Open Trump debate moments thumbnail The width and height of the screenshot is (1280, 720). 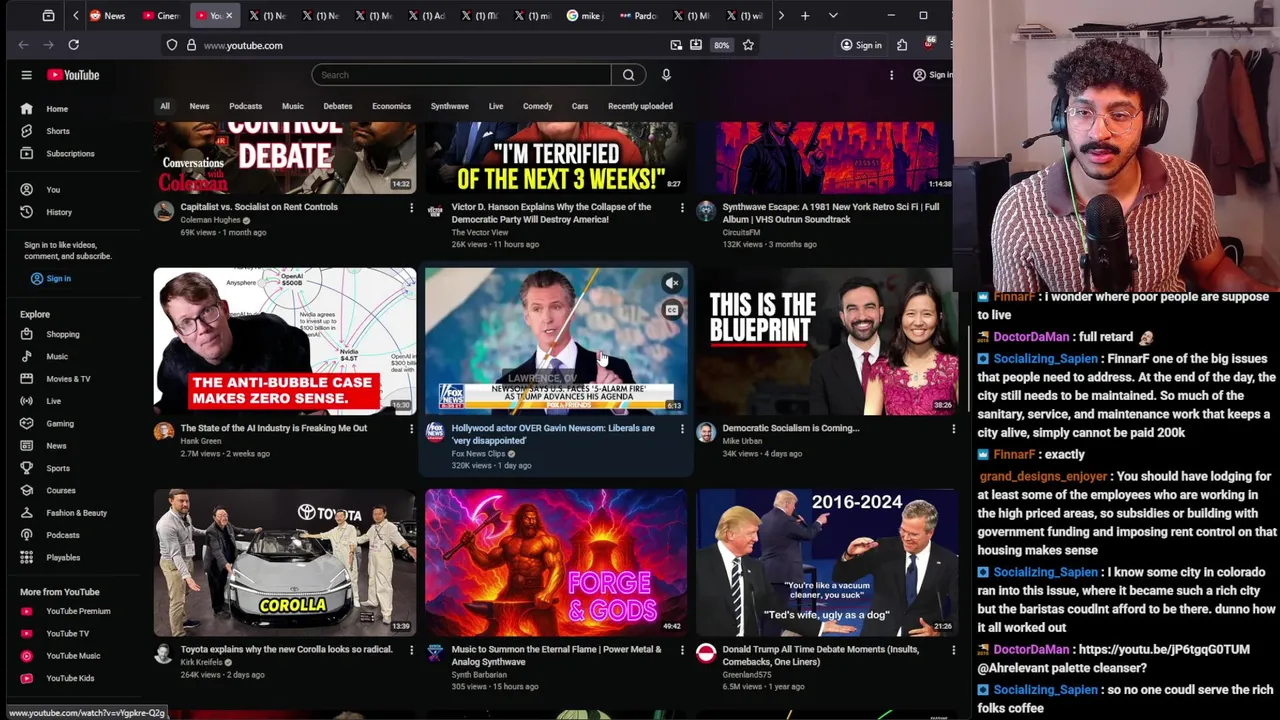(827, 562)
